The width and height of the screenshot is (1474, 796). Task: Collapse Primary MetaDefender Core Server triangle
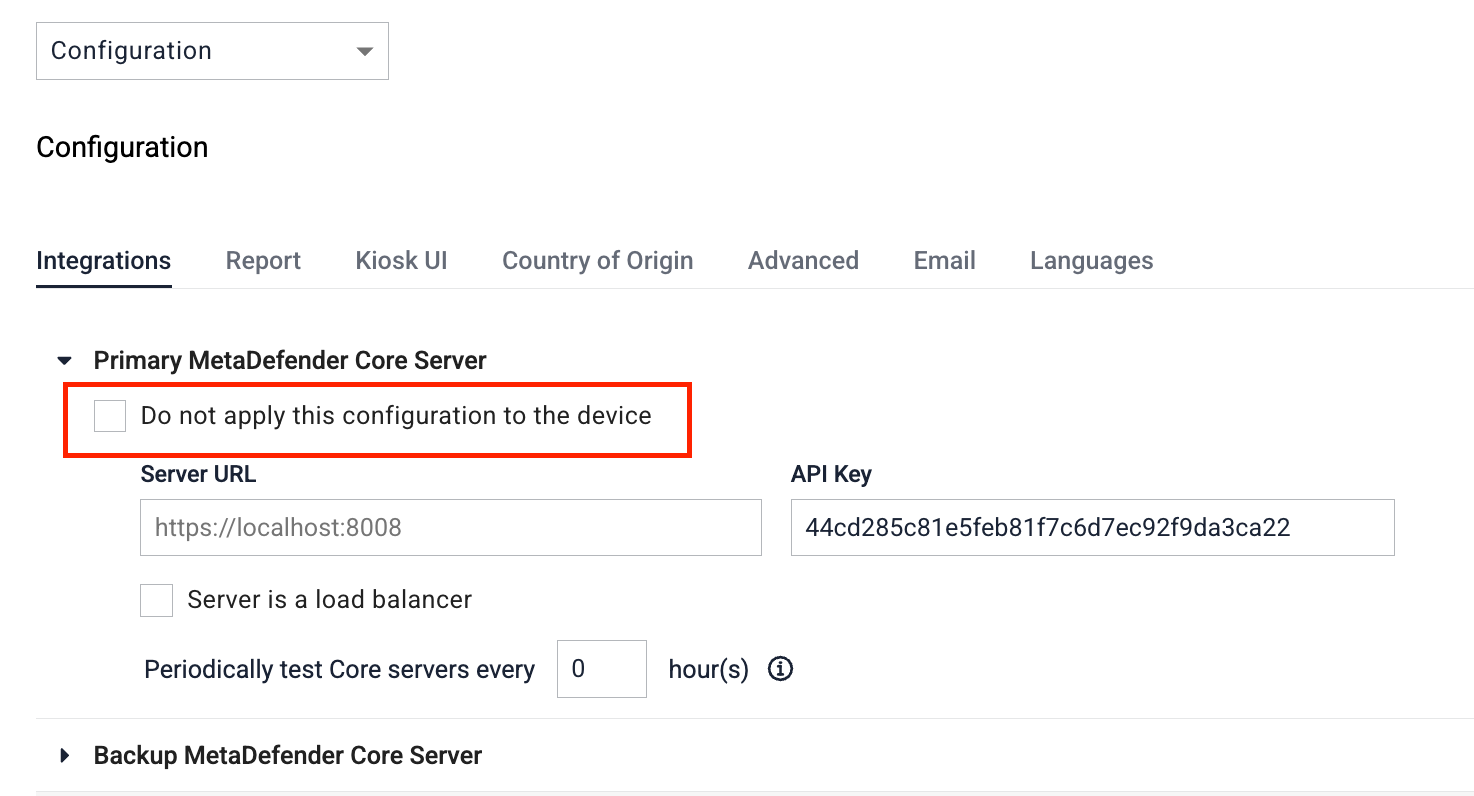click(65, 360)
